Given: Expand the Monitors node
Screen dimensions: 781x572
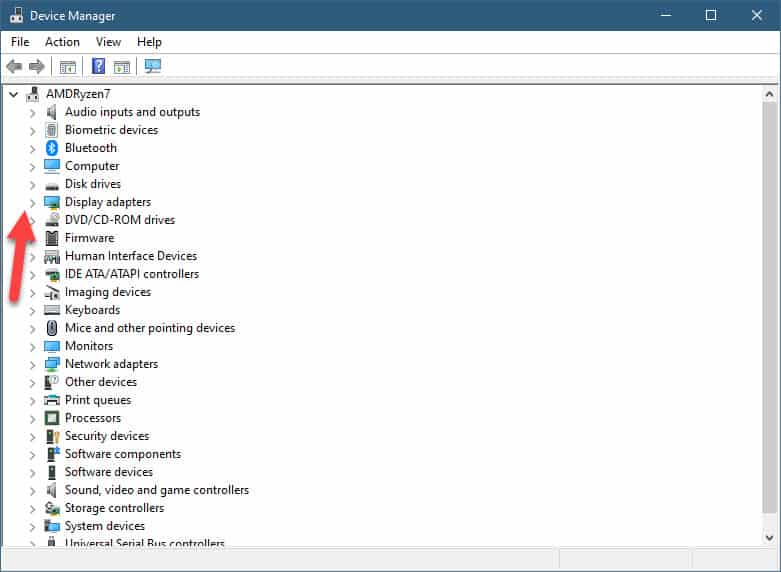Looking at the screenshot, I should (x=32, y=347).
